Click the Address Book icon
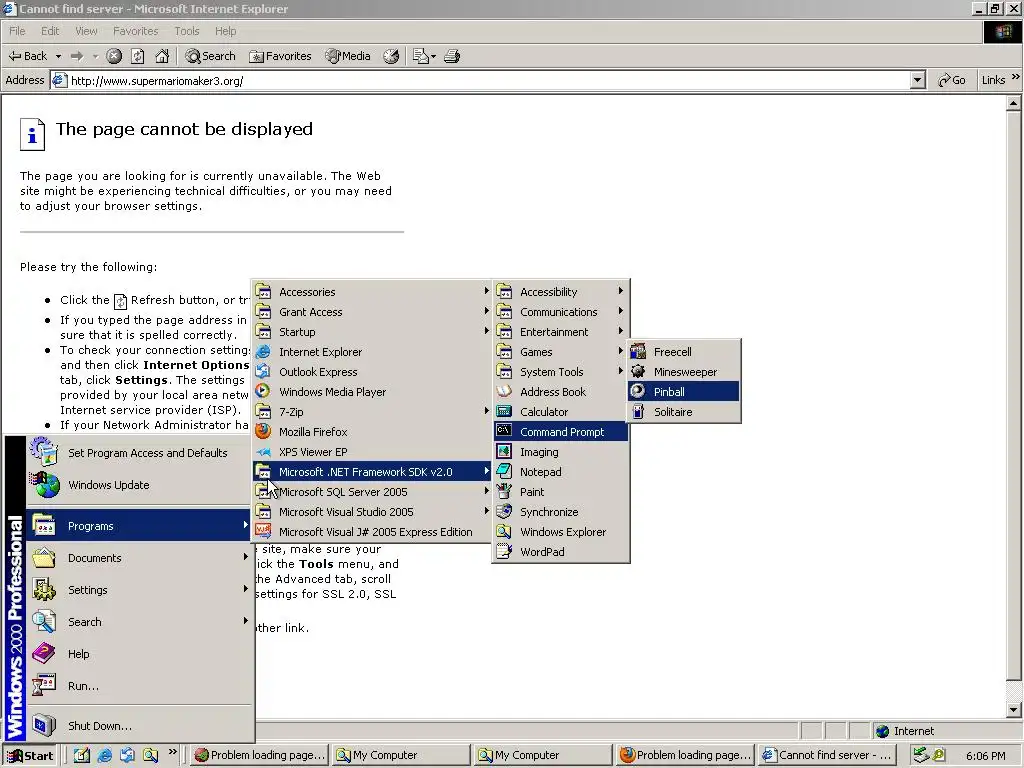Viewport: 1024px width, 768px height. pyautogui.click(x=504, y=392)
